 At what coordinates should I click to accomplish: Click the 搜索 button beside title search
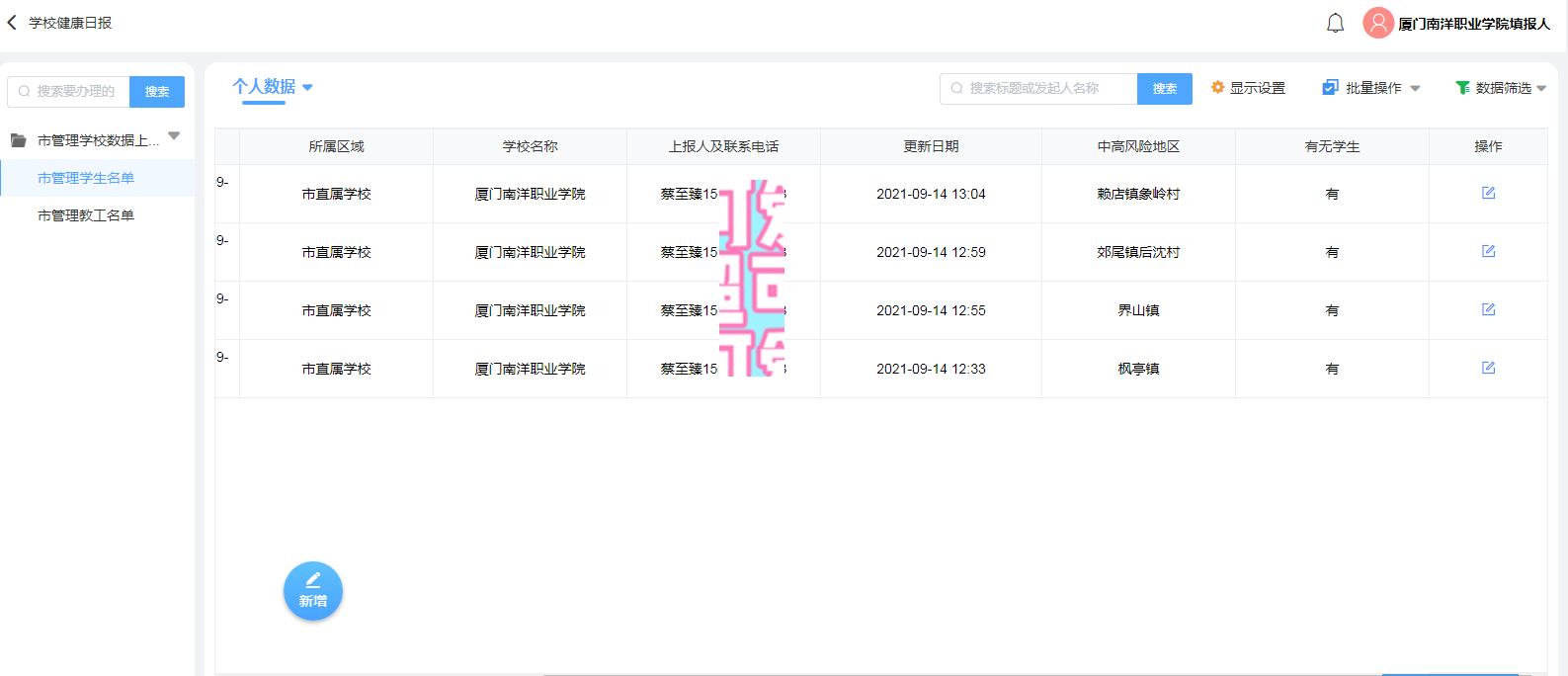click(1164, 88)
